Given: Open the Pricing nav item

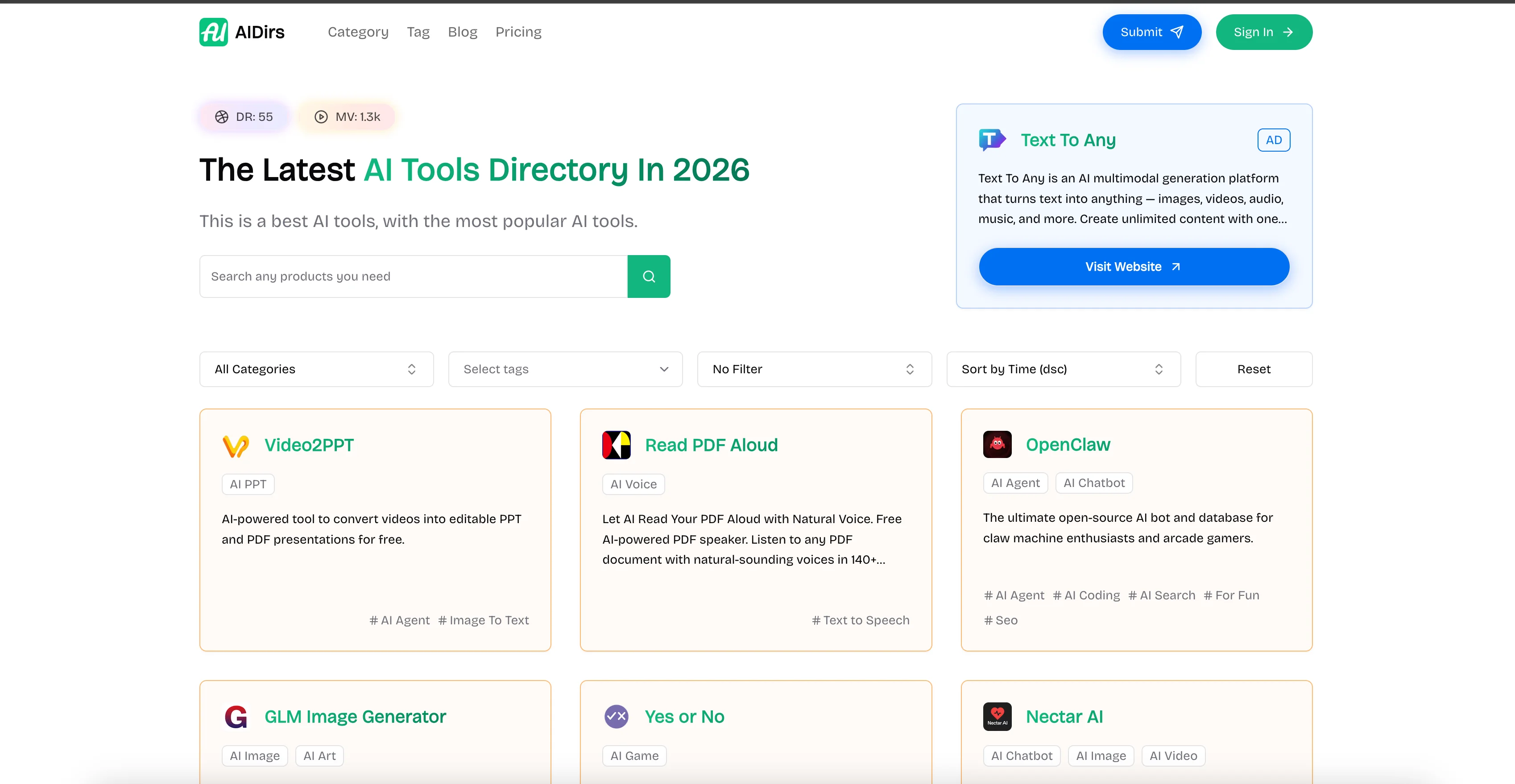Looking at the screenshot, I should tap(518, 32).
